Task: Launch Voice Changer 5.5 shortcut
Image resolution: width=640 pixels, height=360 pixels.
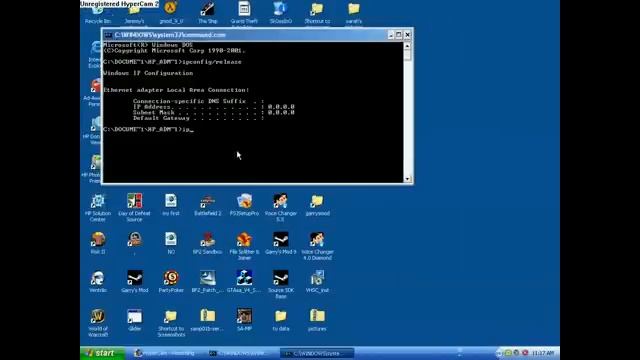Action: coord(280,207)
